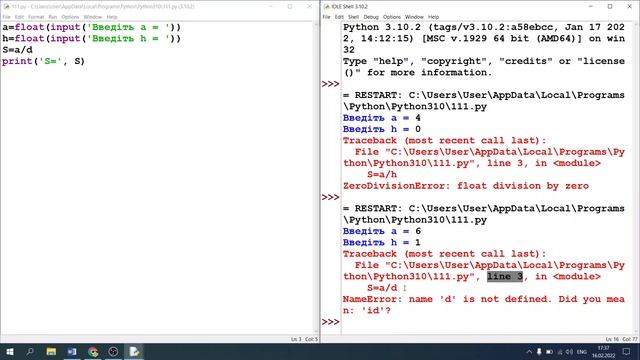Open the Edit menu in IDLE Shell

pos(339,17)
